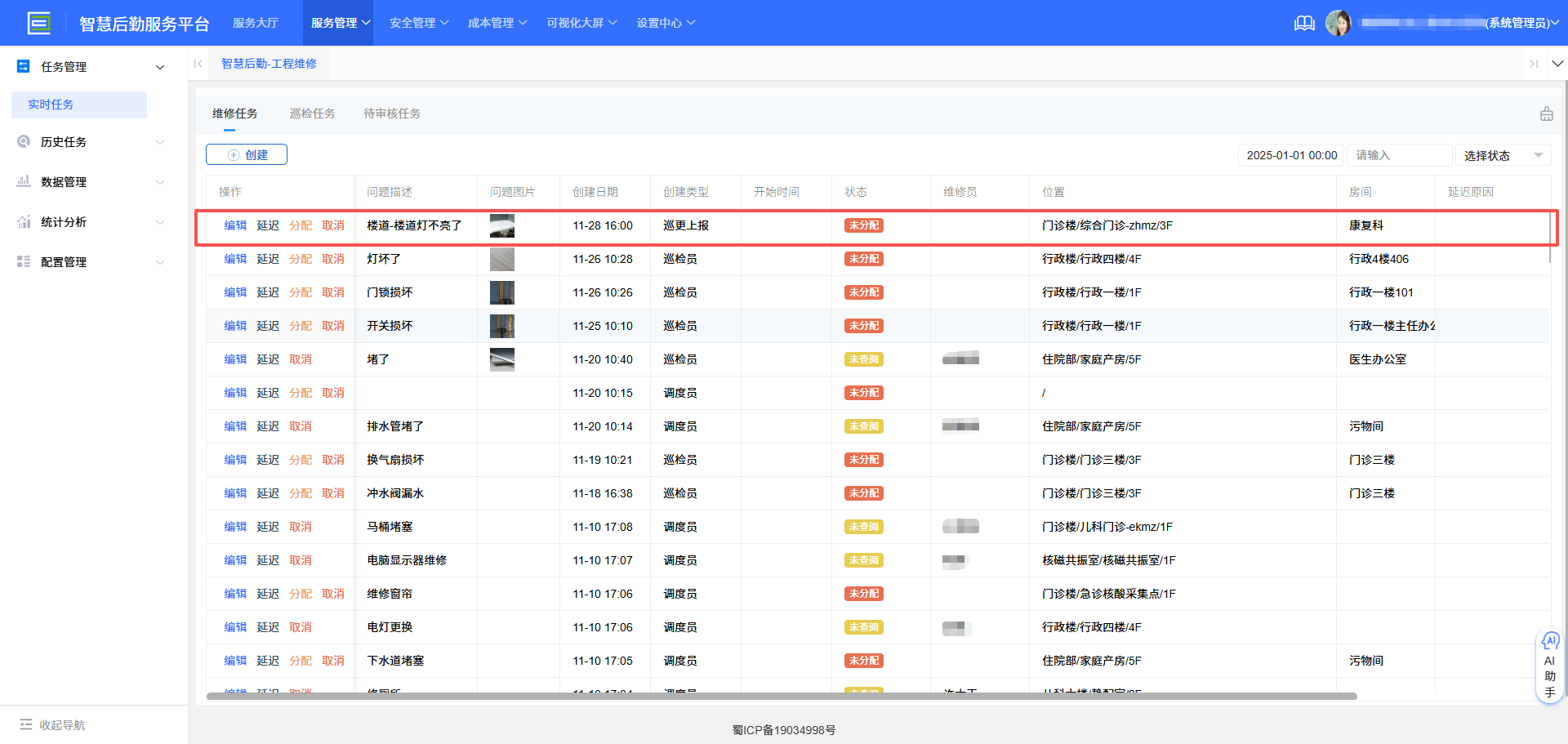Click 分配 on the highlighted first row
The height and width of the screenshot is (744, 1568).
coord(301,225)
